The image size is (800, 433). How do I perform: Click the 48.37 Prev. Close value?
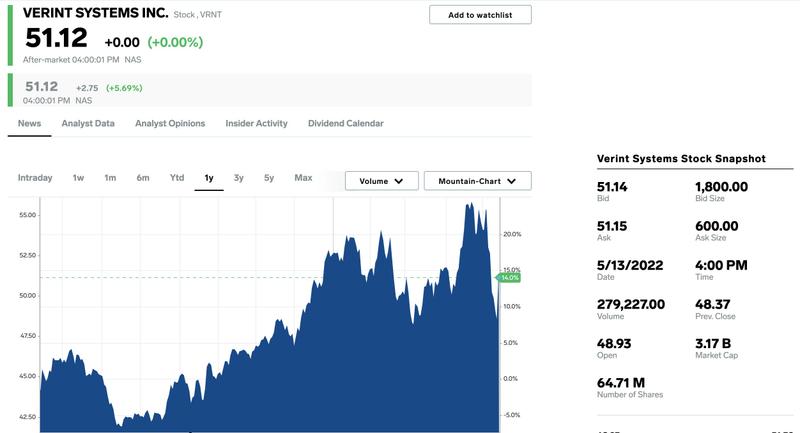pyautogui.click(x=712, y=304)
